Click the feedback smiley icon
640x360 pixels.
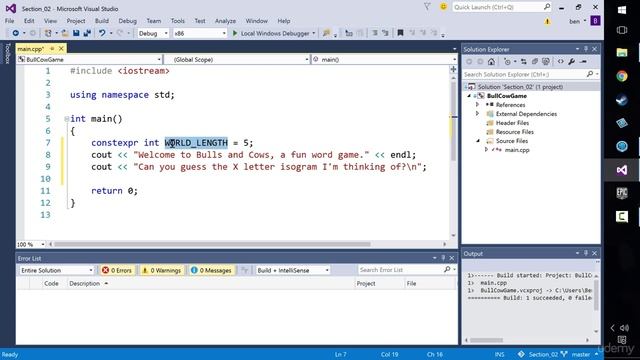pyautogui.click(x=443, y=7)
